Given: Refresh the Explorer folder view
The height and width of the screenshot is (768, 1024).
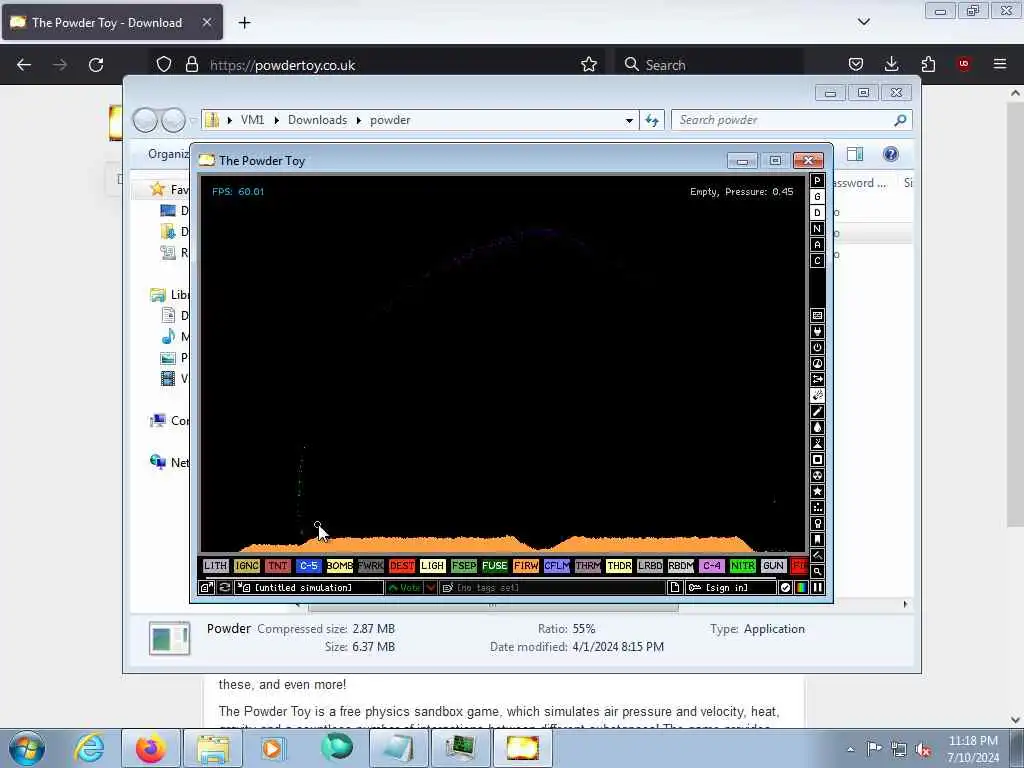Looking at the screenshot, I should (x=652, y=120).
